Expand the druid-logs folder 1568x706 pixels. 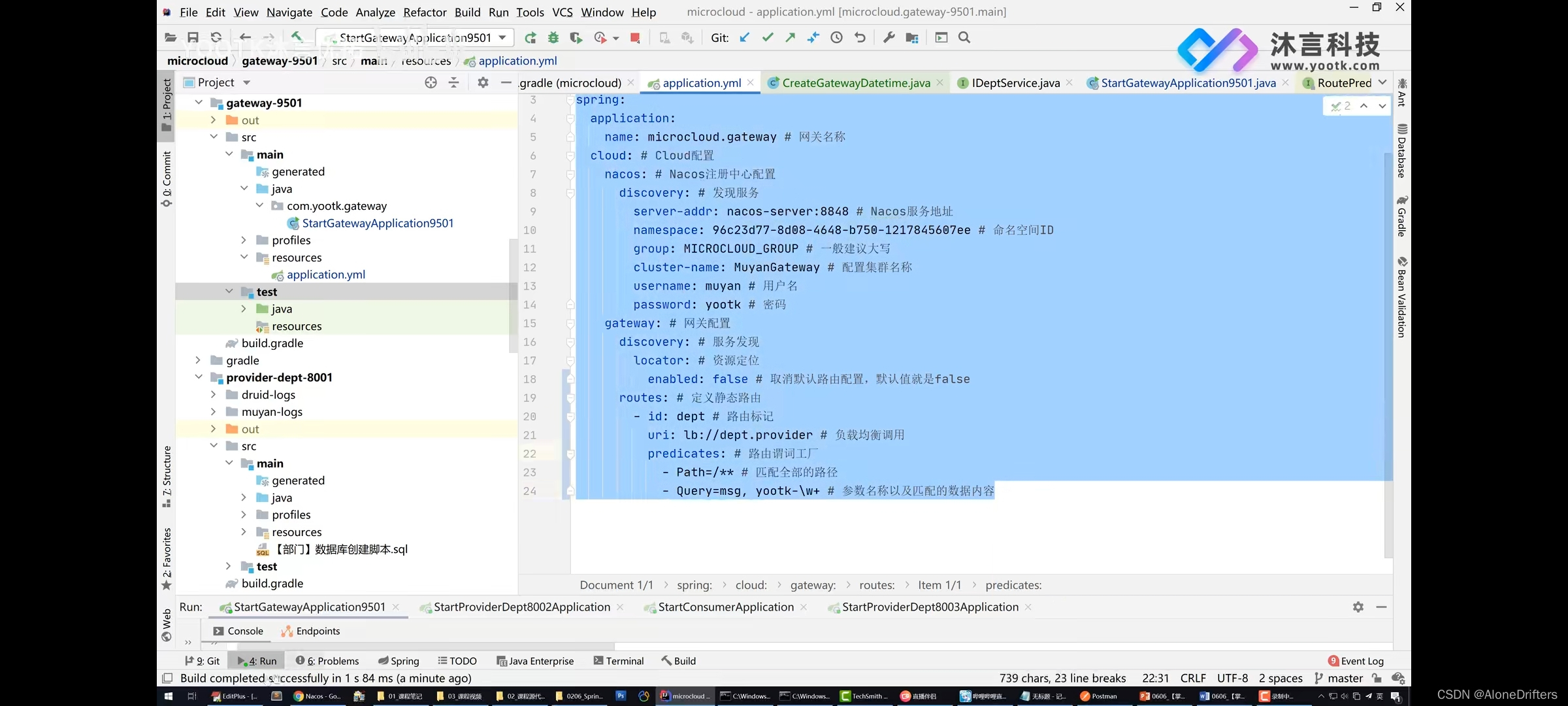(x=213, y=395)
